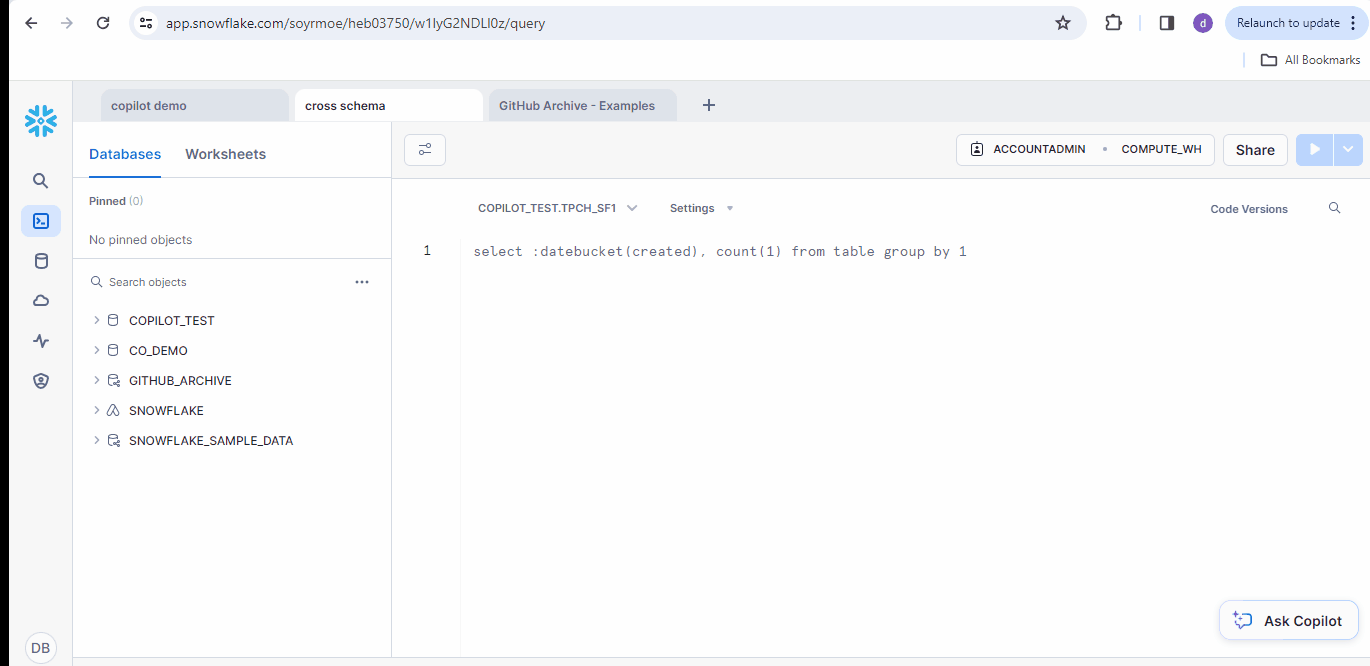Viewport: 1370px width, 666px height.
Task: Click the CO_DEMO database icon
Action: (x=113, y=351)
